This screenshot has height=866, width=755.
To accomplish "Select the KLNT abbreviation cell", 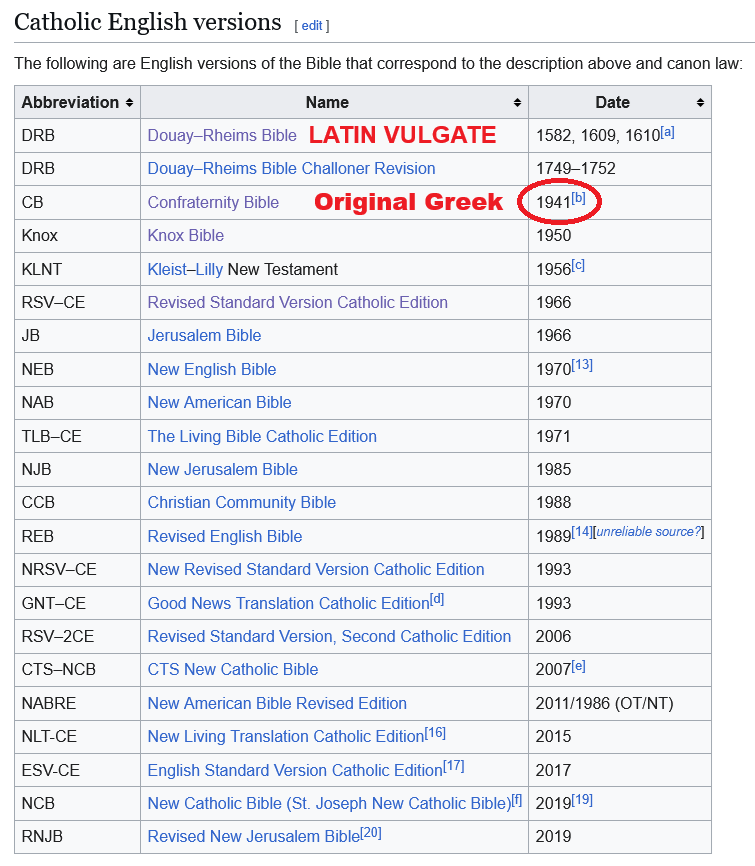I will [x=77, y=269].
